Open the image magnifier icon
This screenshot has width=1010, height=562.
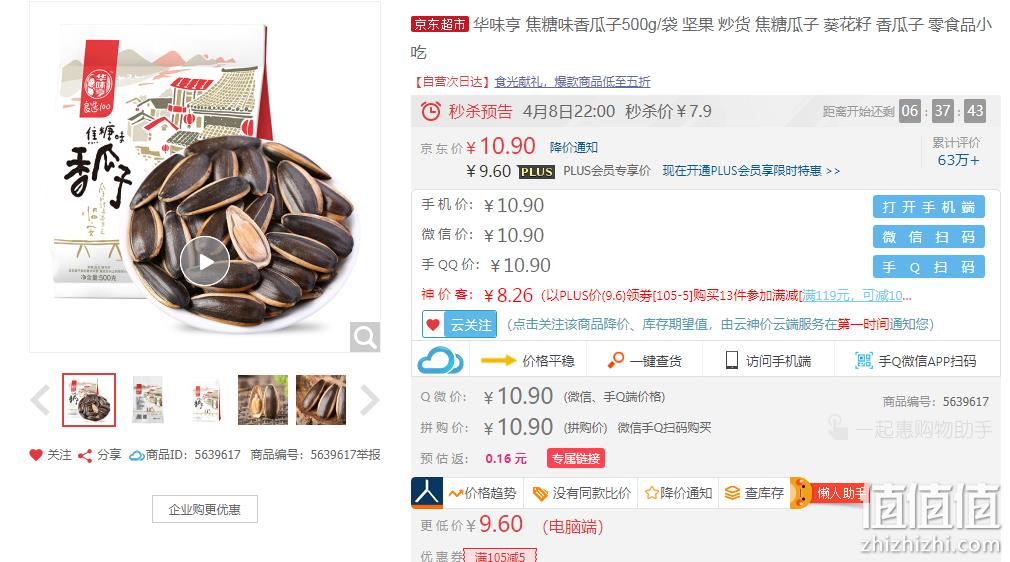[365, 336]
